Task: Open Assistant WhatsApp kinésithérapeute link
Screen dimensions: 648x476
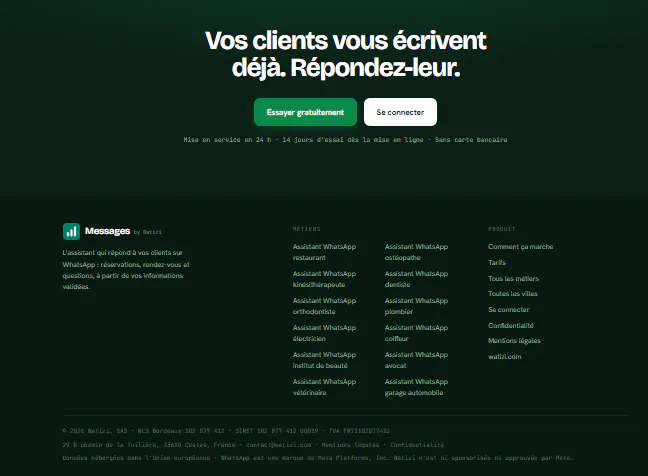Action: point(324,279)
